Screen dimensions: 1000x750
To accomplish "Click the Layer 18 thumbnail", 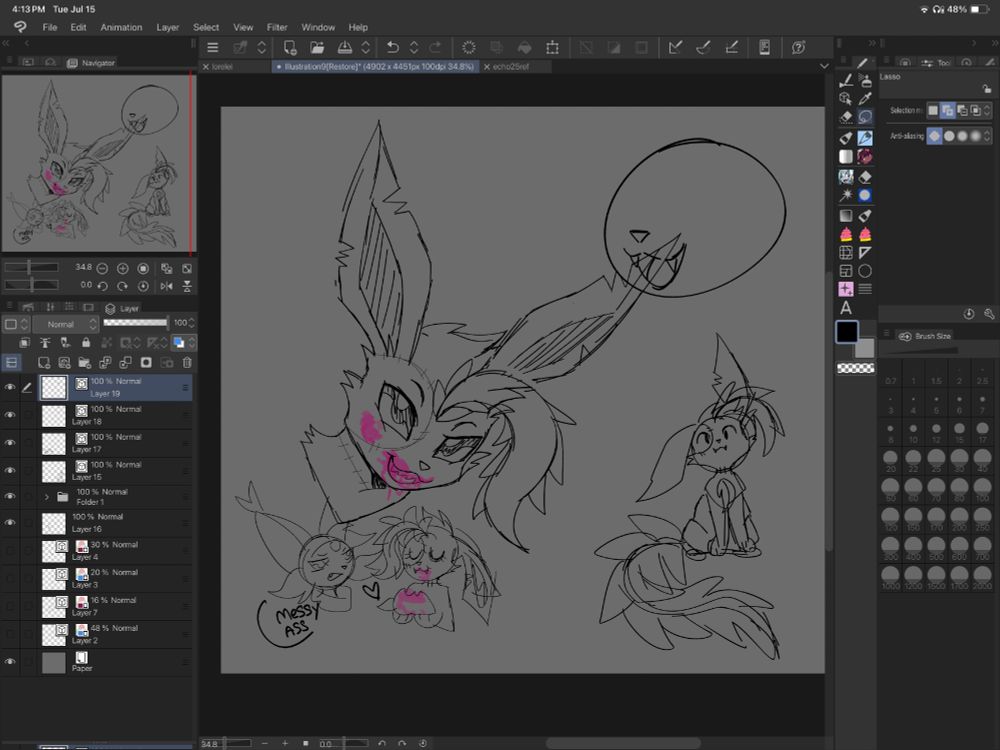I will point(54,416).
